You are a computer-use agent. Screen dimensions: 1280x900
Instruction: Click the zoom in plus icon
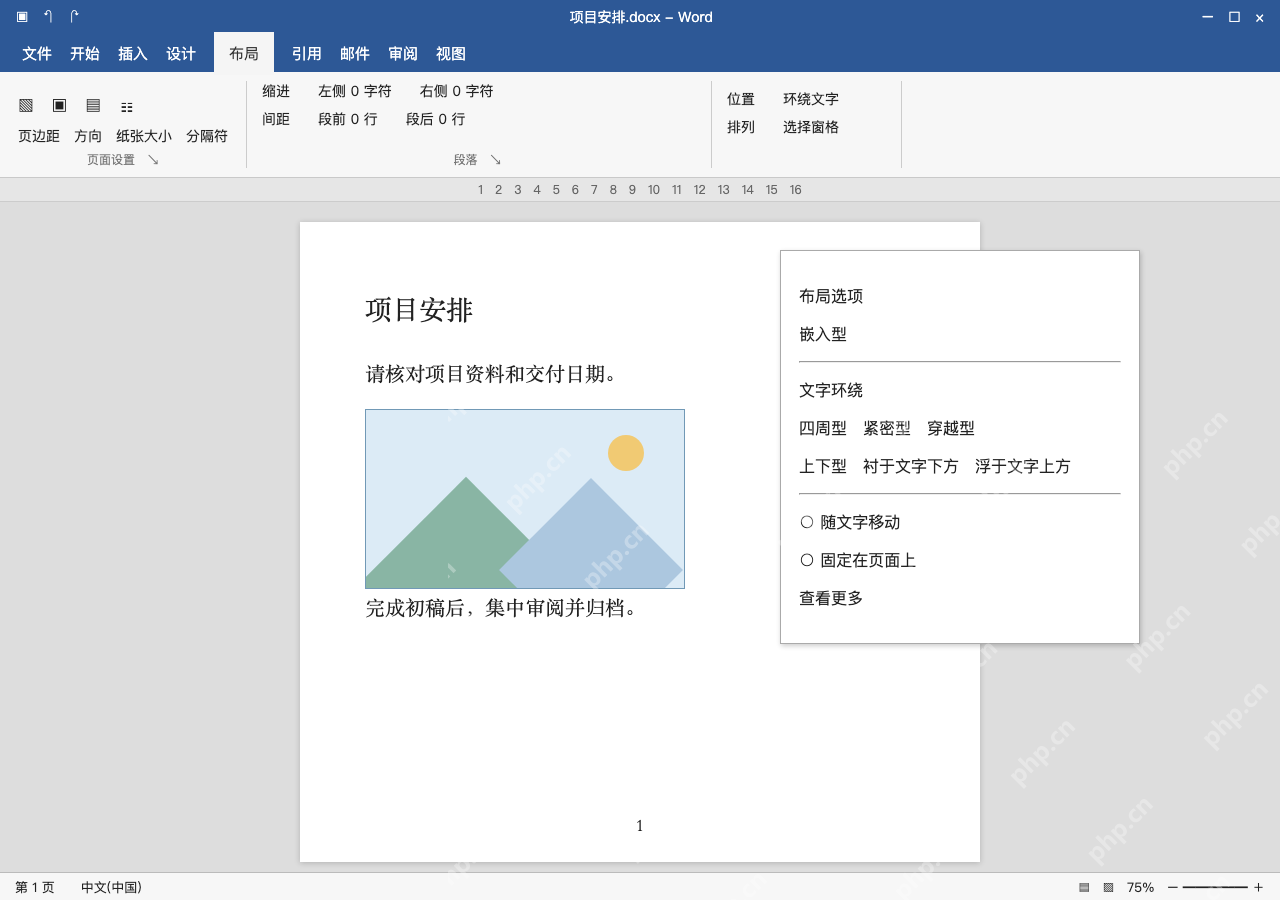pyautogui.click(x=1258, y=887)
